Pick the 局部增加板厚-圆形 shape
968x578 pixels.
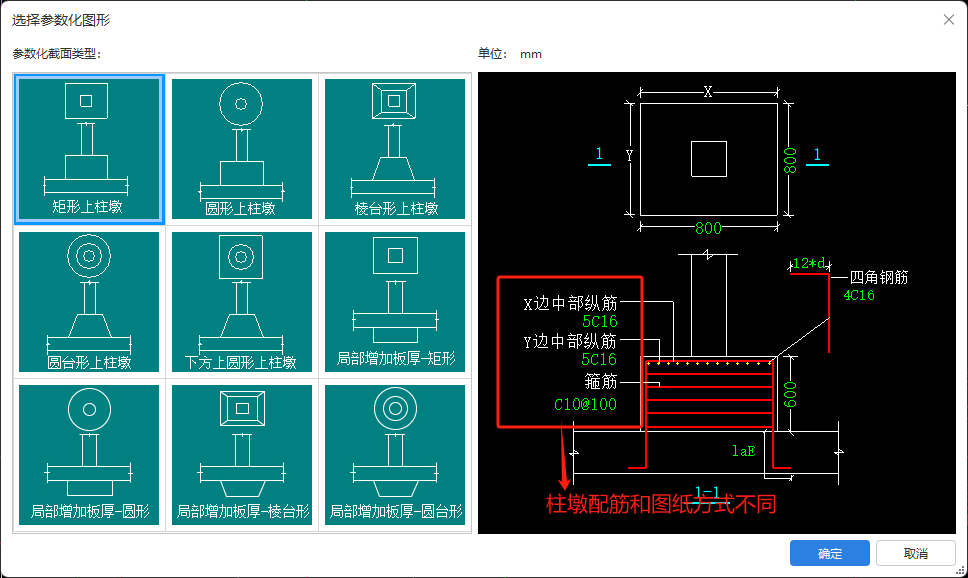tap(89, 455)
